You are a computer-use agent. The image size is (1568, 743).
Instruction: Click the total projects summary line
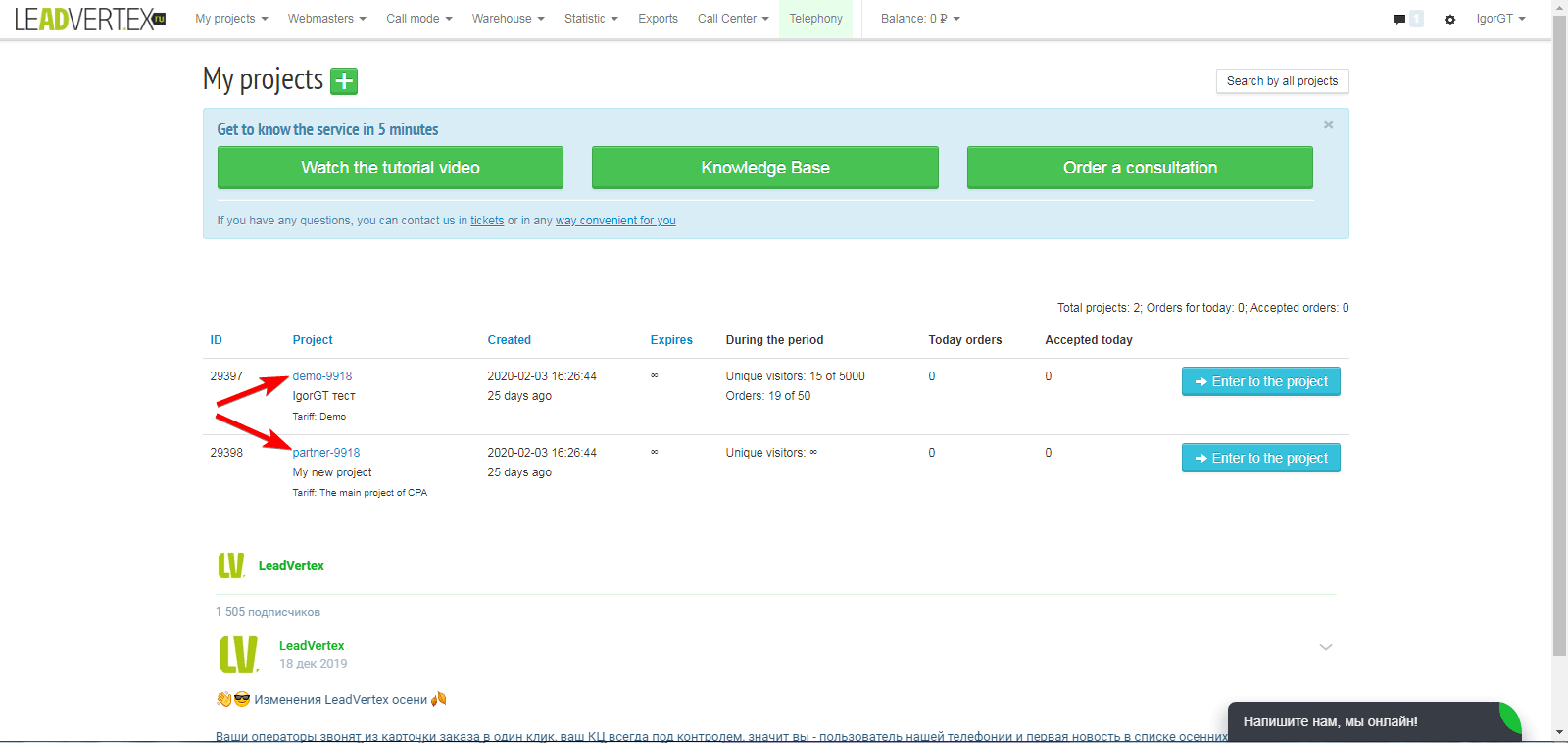pyautogui.click(x=1202, y=308)
